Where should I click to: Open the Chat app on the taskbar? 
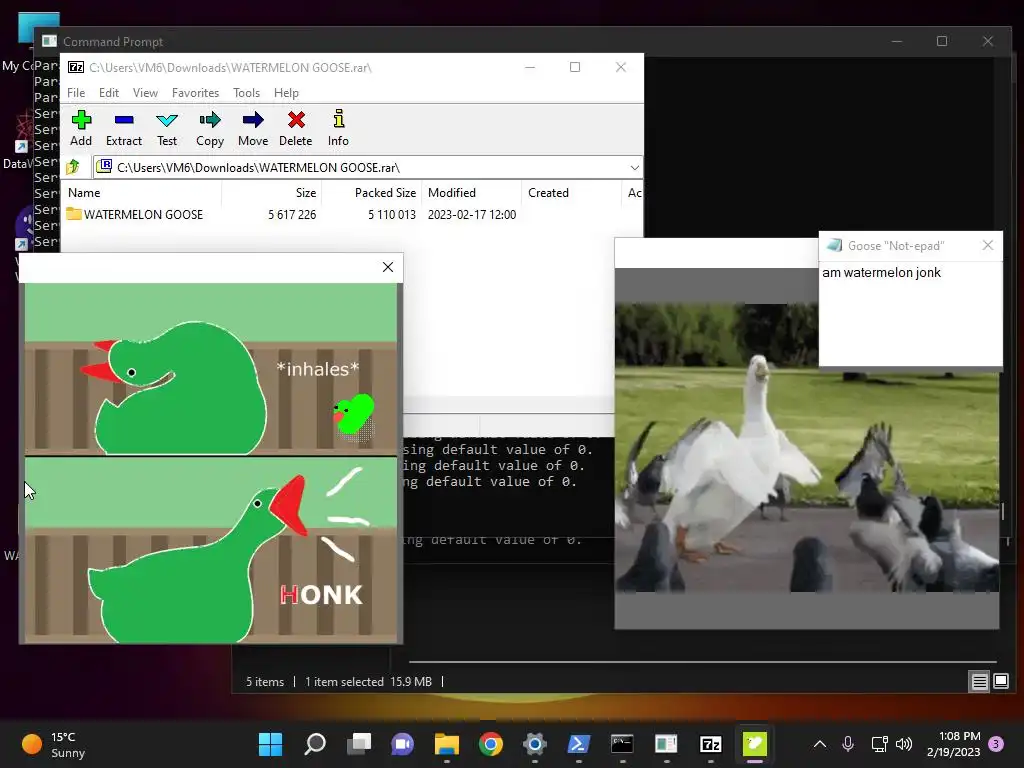pyautogui.click(x=402, y=744)
